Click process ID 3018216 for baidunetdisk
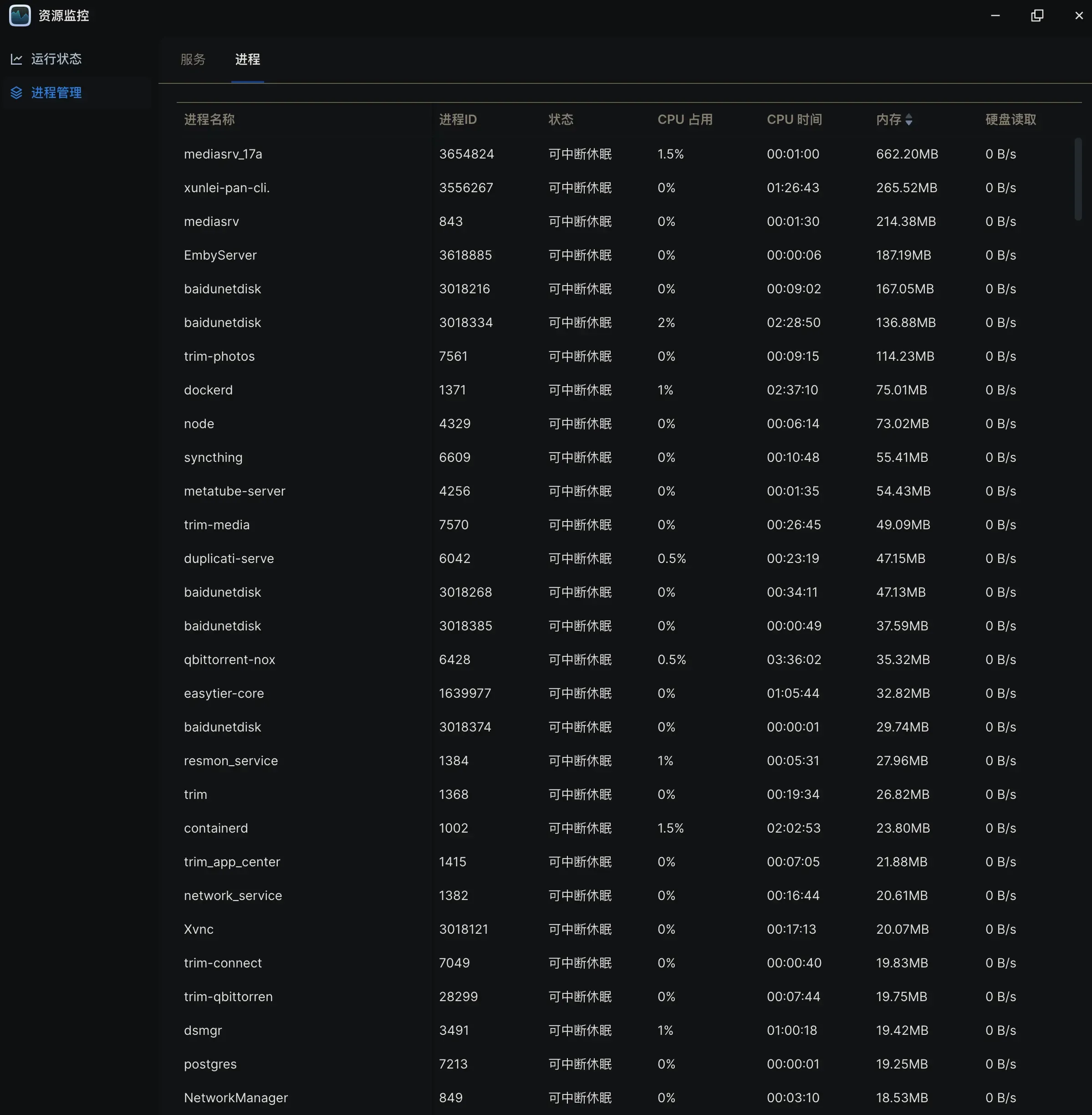Image resolution: width=1092 pixels, height=1115 pixels. pos(464,289)
